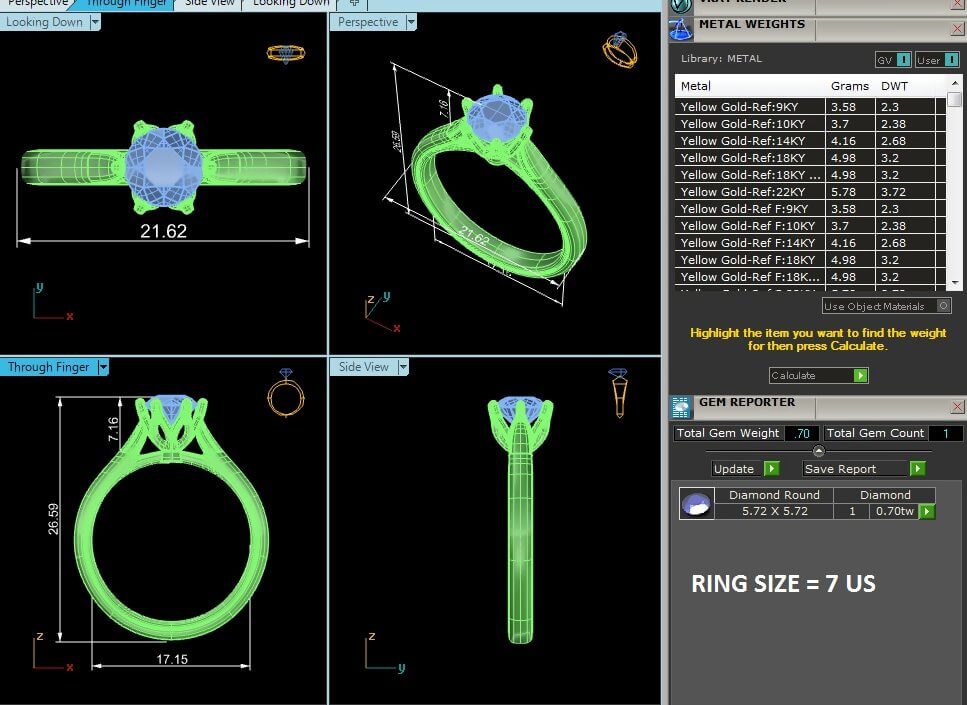The width and height of the screenshot is (967, 705).
Task: Select the Yellow Gold-Ref:9KY row
Action: click(x=810, y=107)
